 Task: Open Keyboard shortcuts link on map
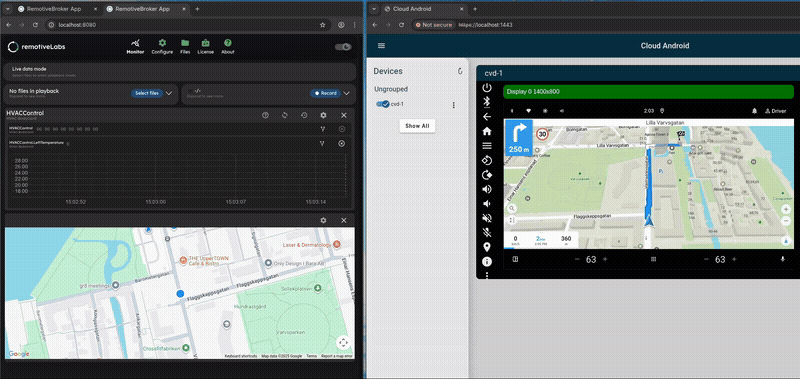point(241,356)
